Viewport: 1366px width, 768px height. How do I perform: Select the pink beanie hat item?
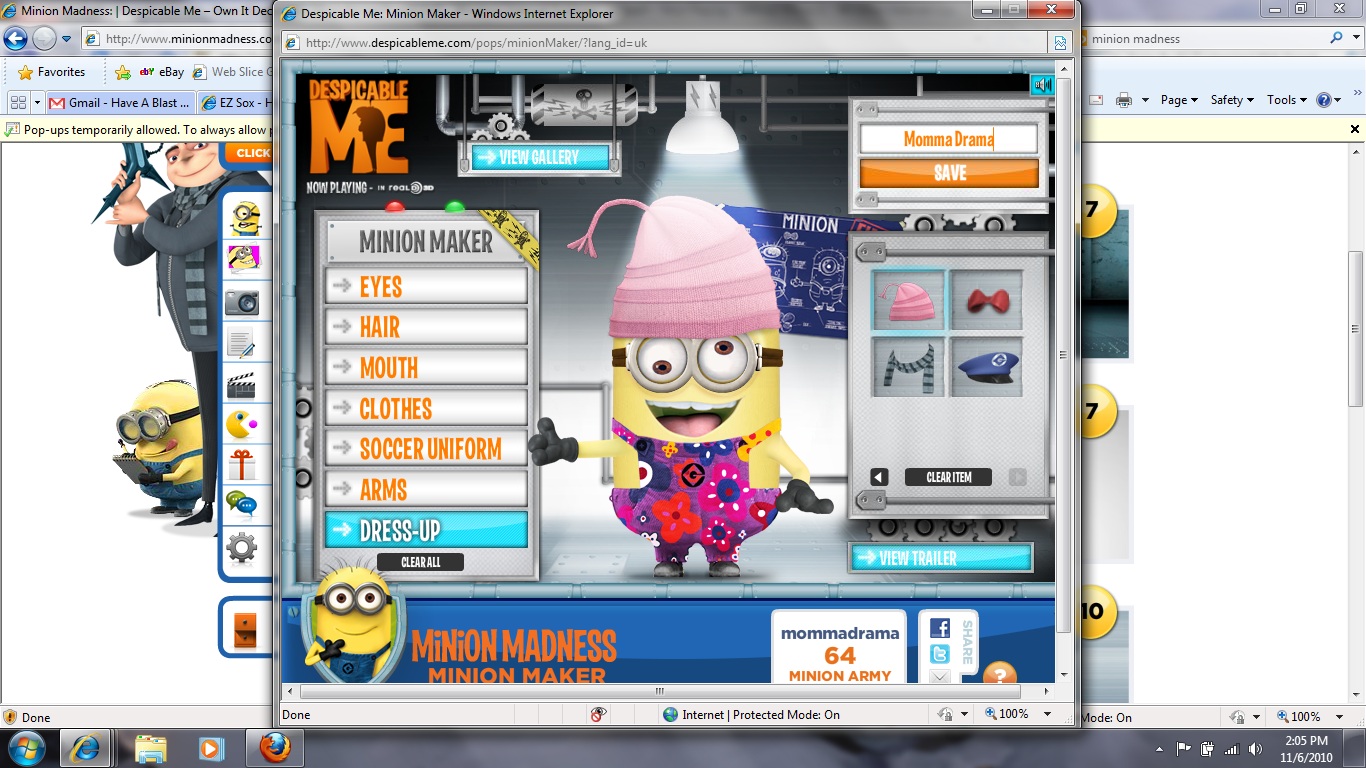pyautogui.click(x=909, y=300)
